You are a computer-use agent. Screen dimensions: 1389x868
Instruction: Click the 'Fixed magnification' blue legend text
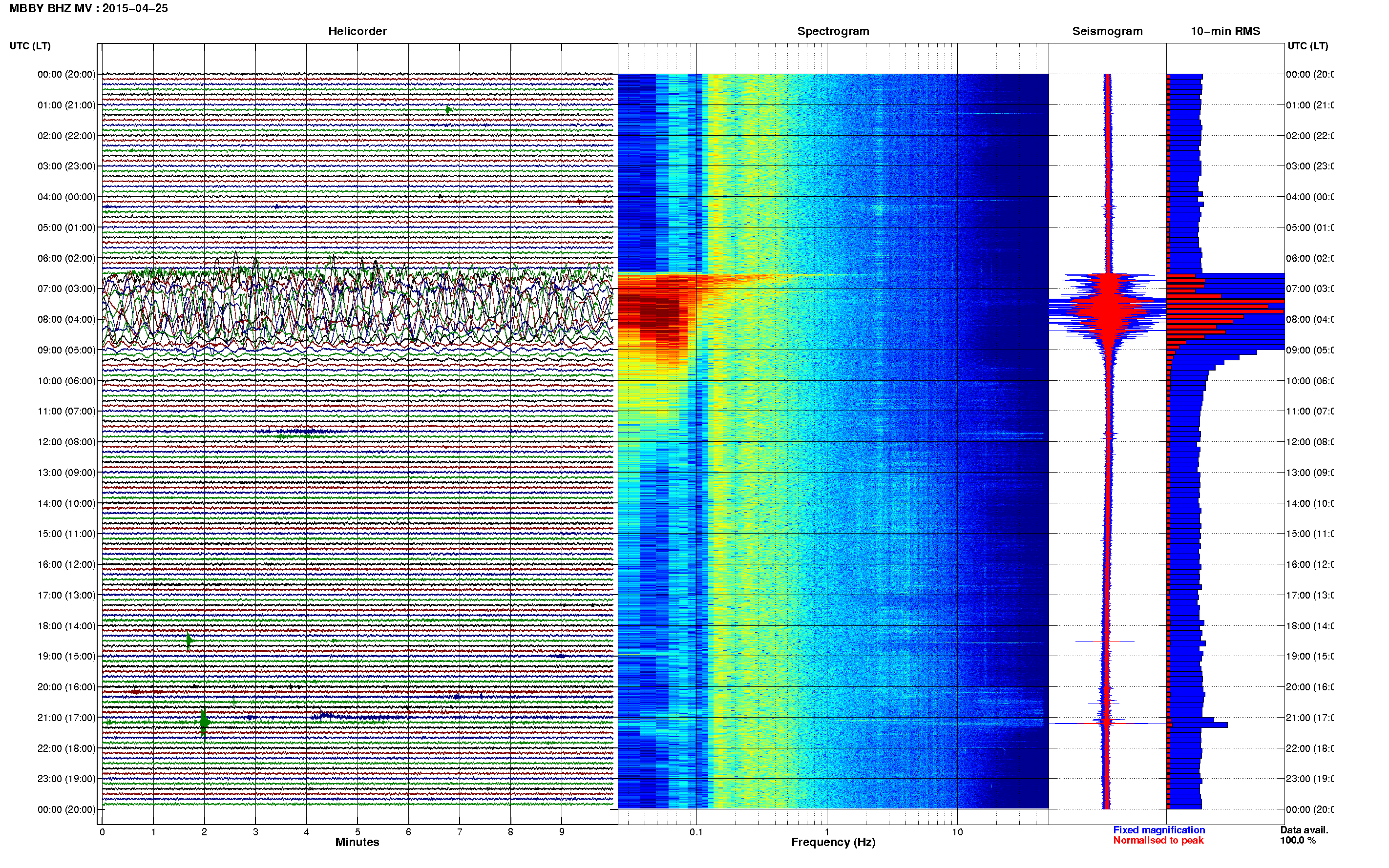tap(1159, 830)
